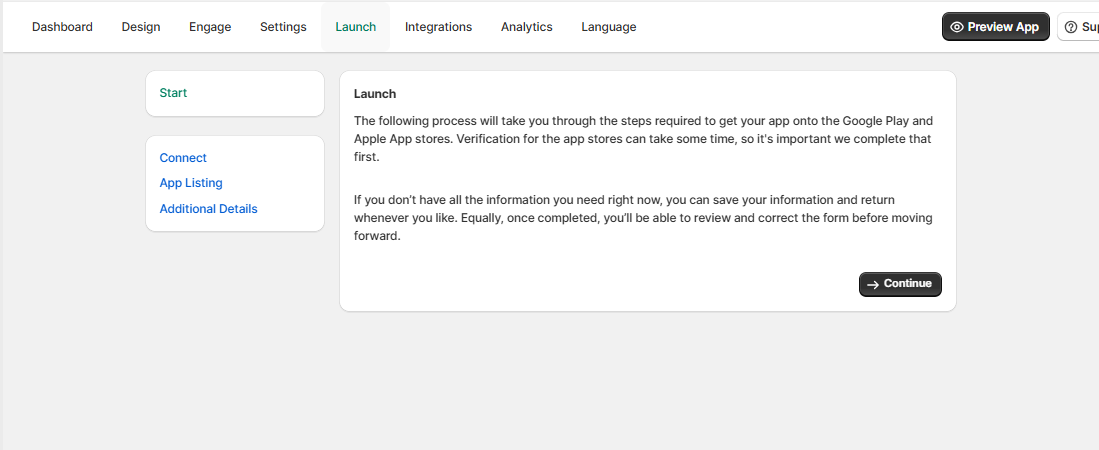Image resolution: width=1099 pixels, height=450 pixels.
Task: Click the Preview App button
Action: point(995,27)
